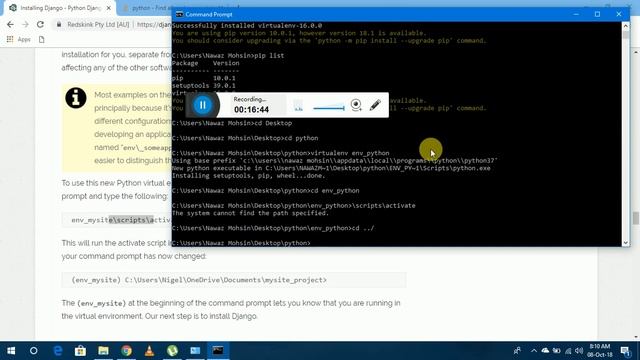The height and width of the screenshot is (360, 640).
Task: Open the People tray icon
Action: tap(518, 351)
